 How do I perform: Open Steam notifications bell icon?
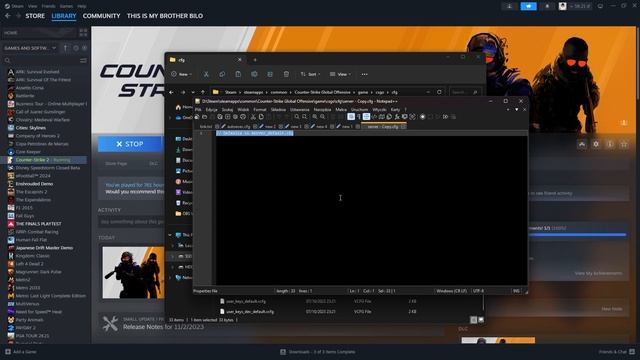547,6
